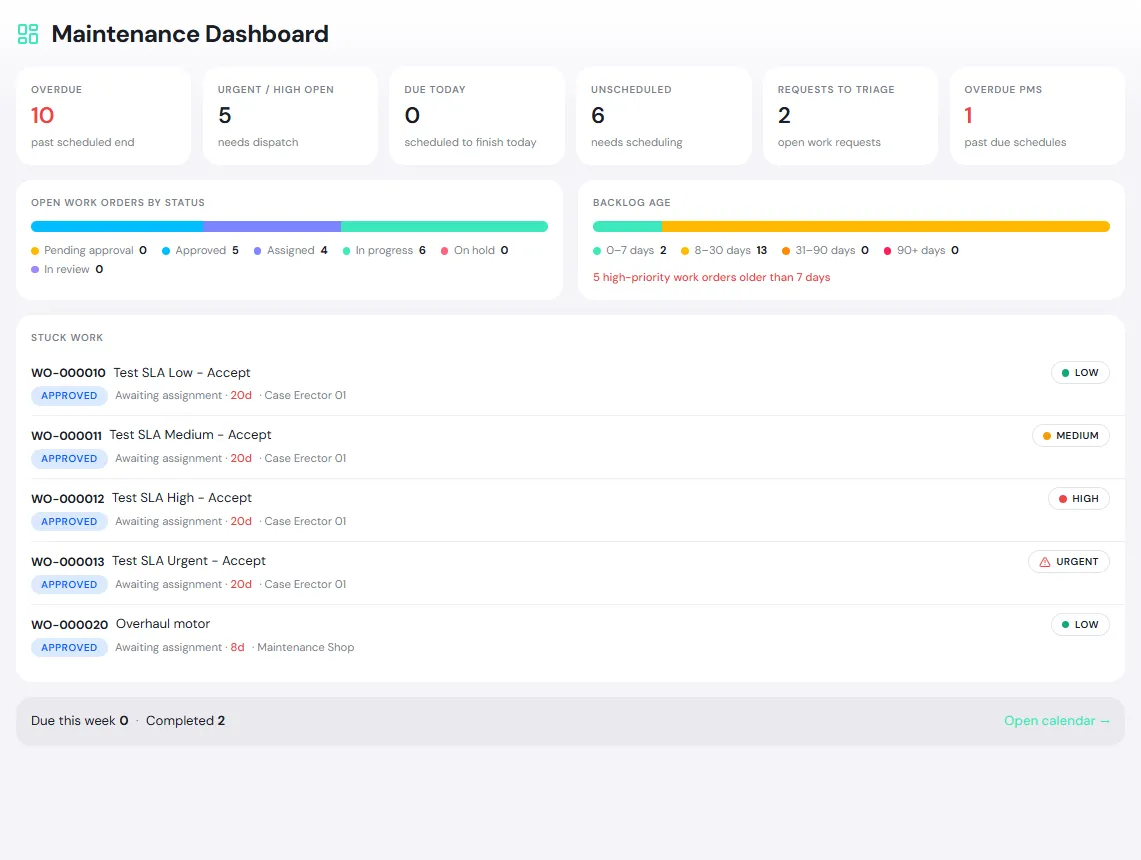Click the 8d age on Overhaul motor row

[x=237, y=648]
